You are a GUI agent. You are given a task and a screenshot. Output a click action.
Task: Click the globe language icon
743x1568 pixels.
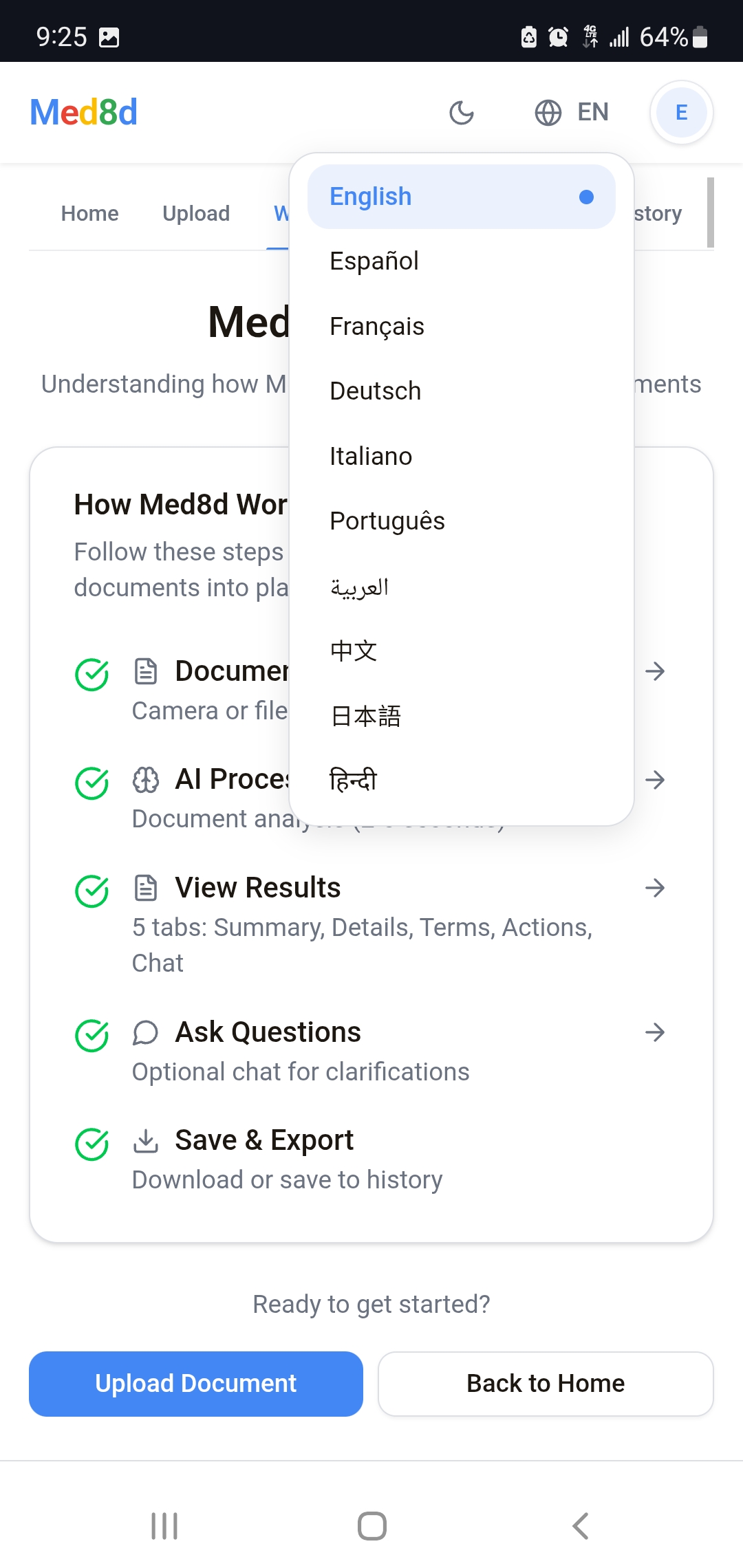tap(548, 113)
